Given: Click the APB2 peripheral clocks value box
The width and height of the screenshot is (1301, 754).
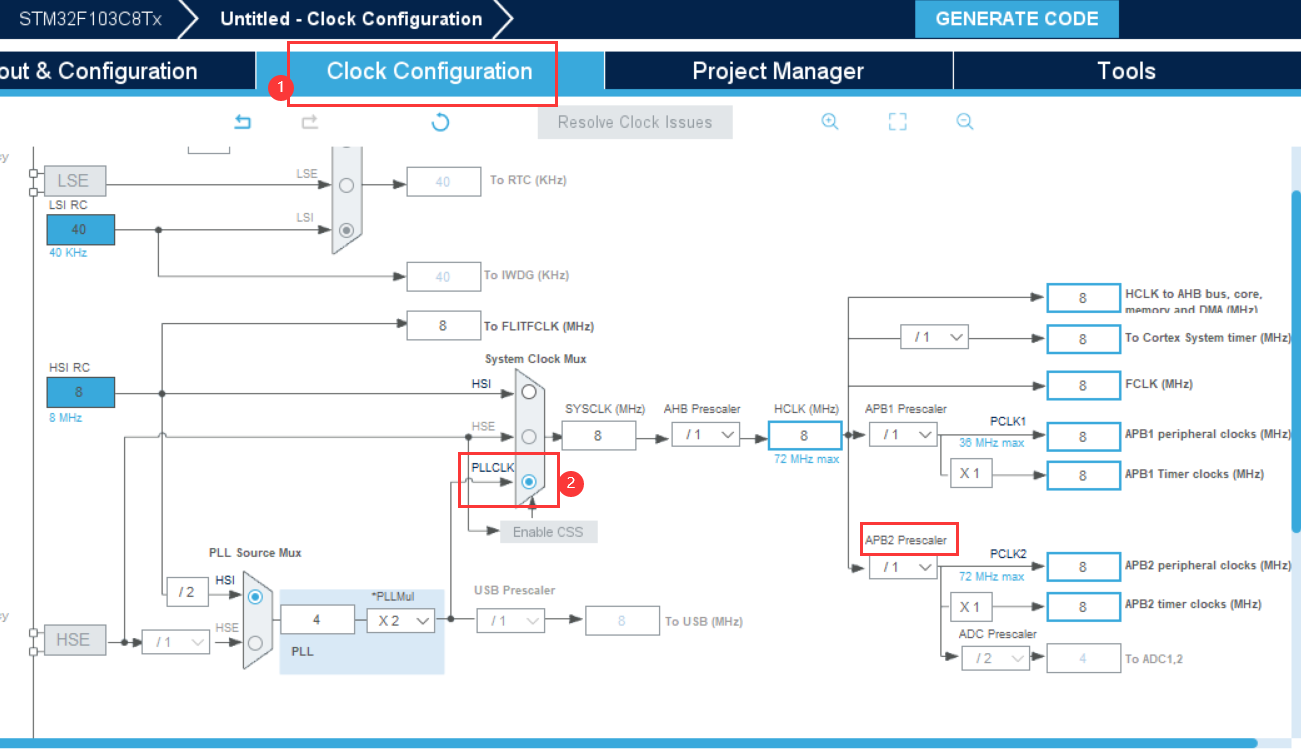Looking at the screenshot, I should point(1083,567).
